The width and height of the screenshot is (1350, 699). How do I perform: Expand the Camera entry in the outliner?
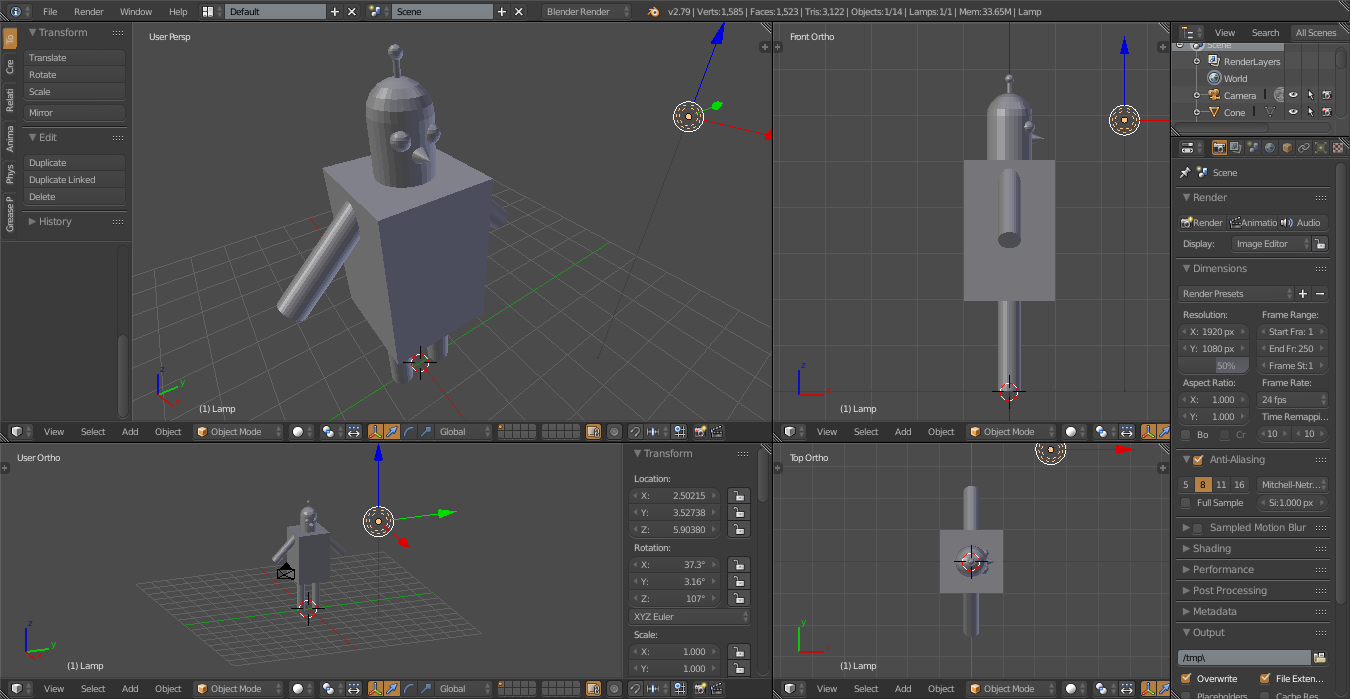pyautogui.click(x=1196, y=95)
